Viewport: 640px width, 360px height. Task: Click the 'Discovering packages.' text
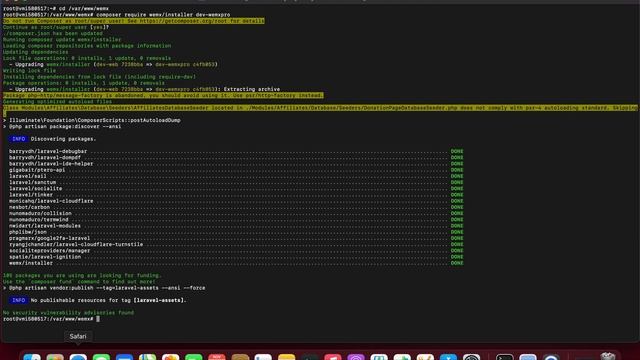(63, 139)
